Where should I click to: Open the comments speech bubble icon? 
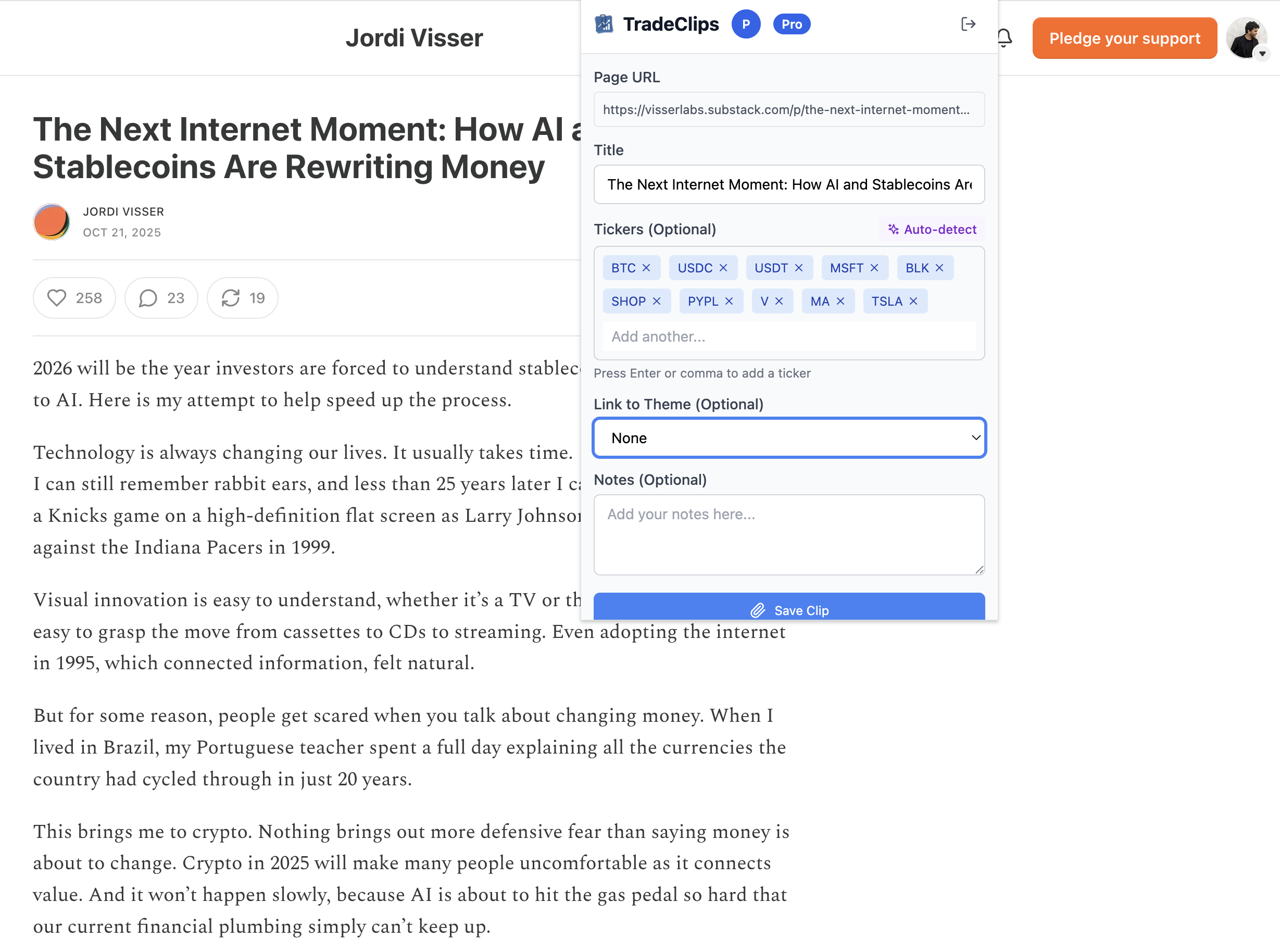148,298
